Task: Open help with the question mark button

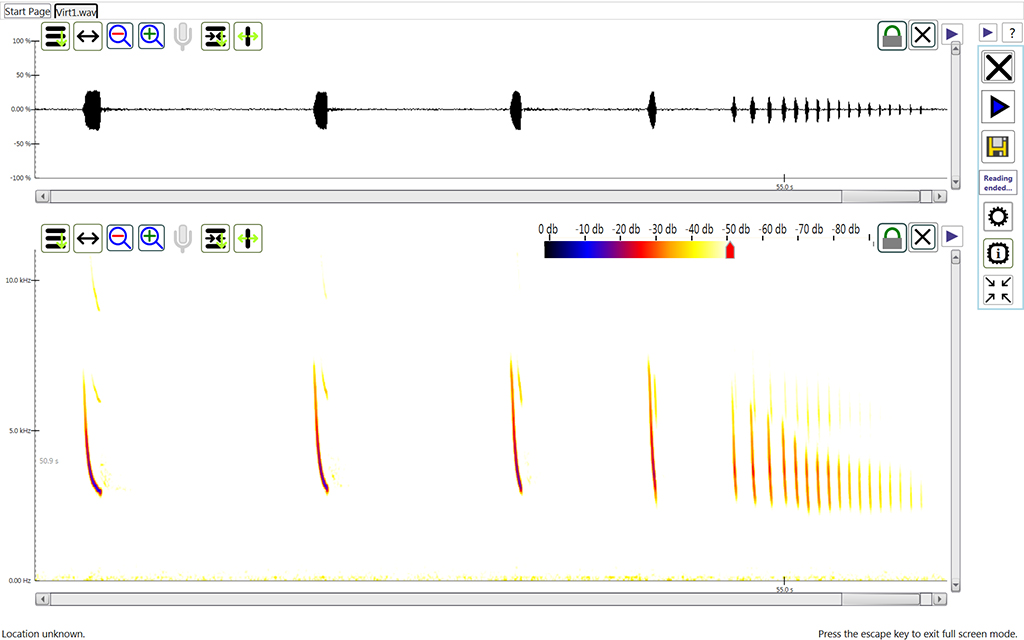Action: click(1010, 33)
